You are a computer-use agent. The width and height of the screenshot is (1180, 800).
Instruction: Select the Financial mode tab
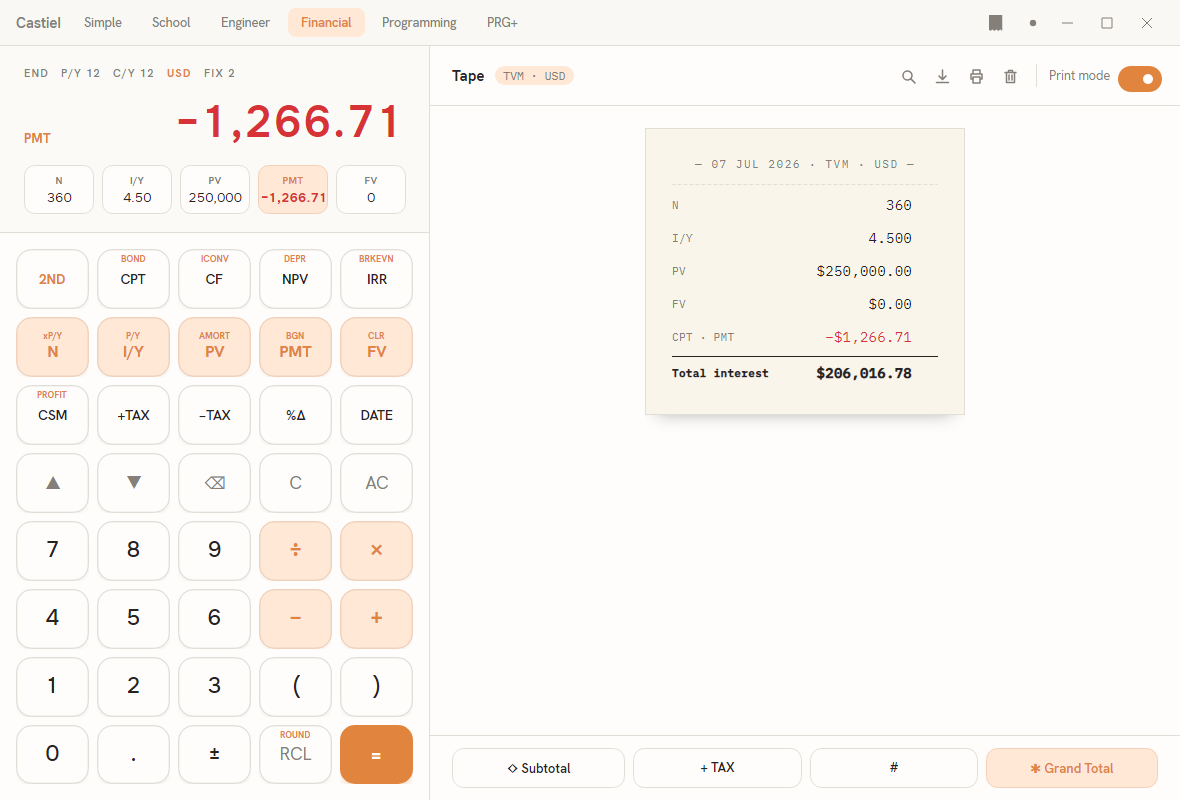tap(326, 23)
